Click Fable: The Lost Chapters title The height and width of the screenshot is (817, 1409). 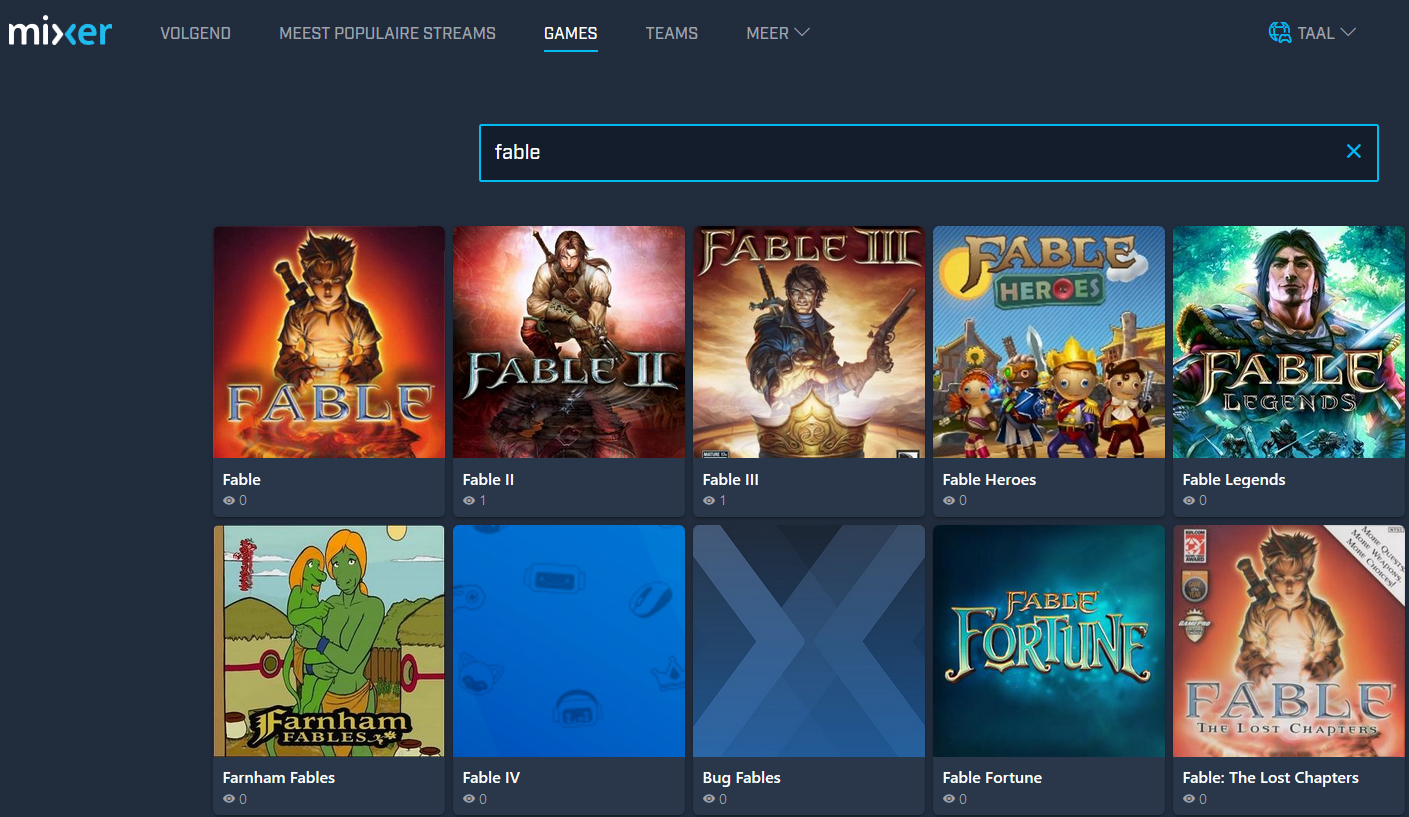(1271, 777)
